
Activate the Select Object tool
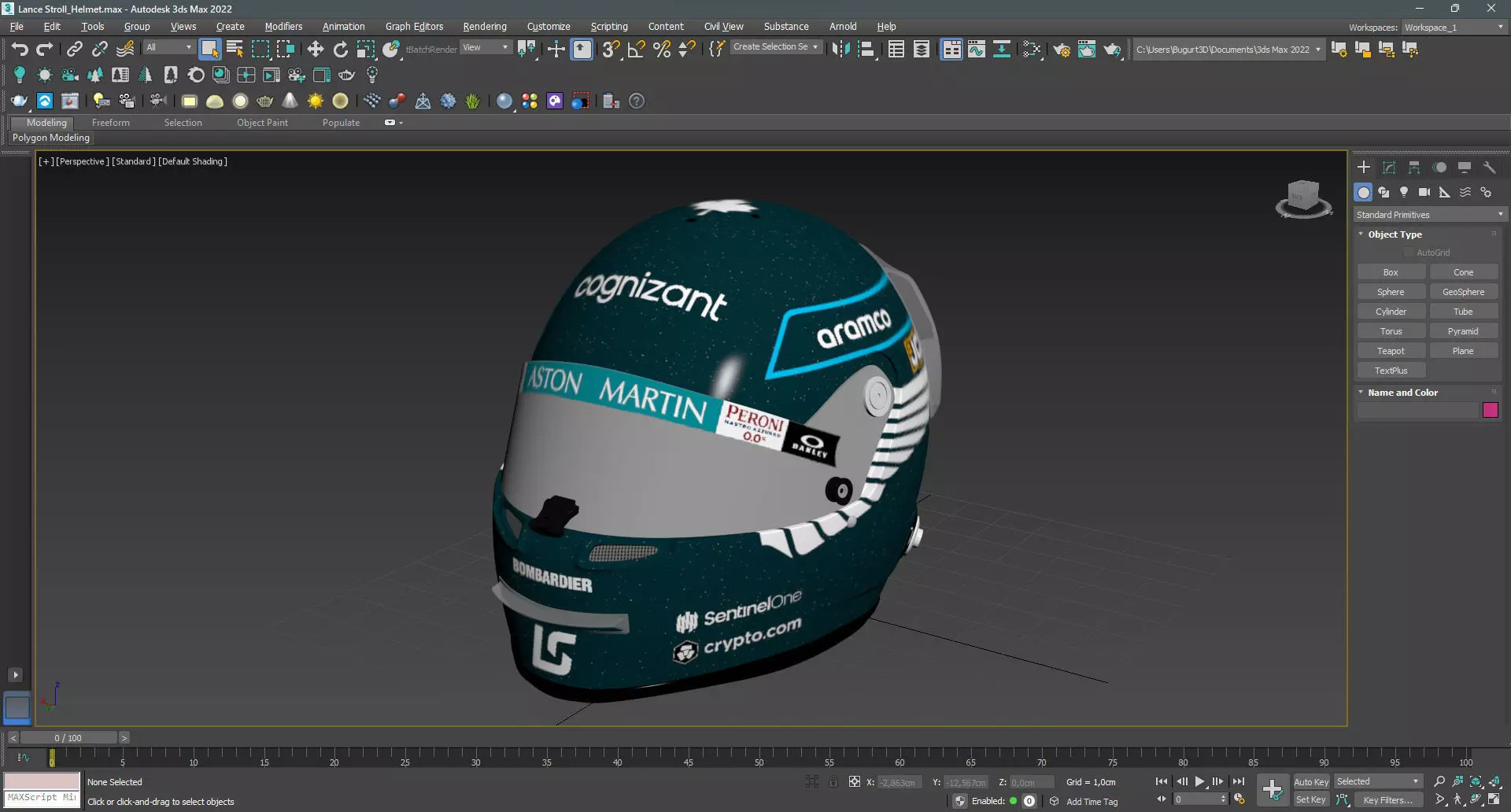tap(209, 50)
